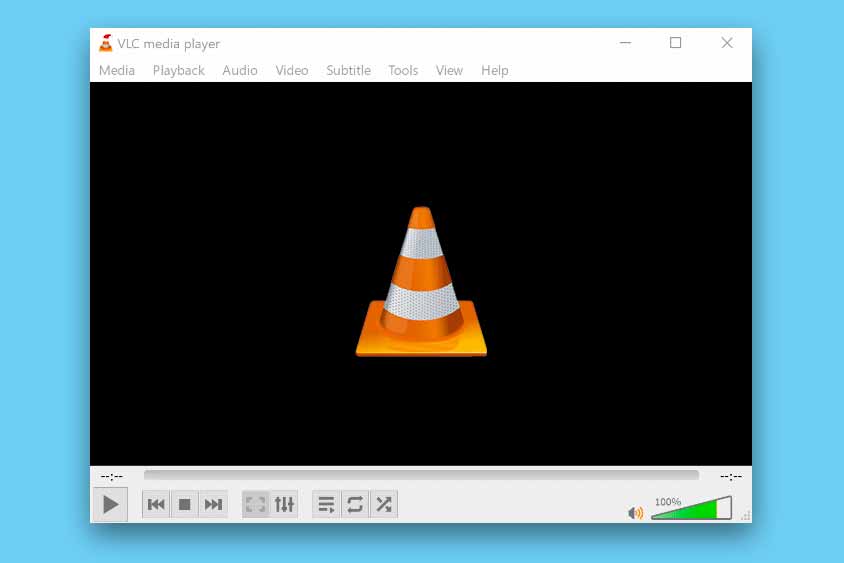Toggle loop repeat mode
844x563 pixels.
[355, 504]
